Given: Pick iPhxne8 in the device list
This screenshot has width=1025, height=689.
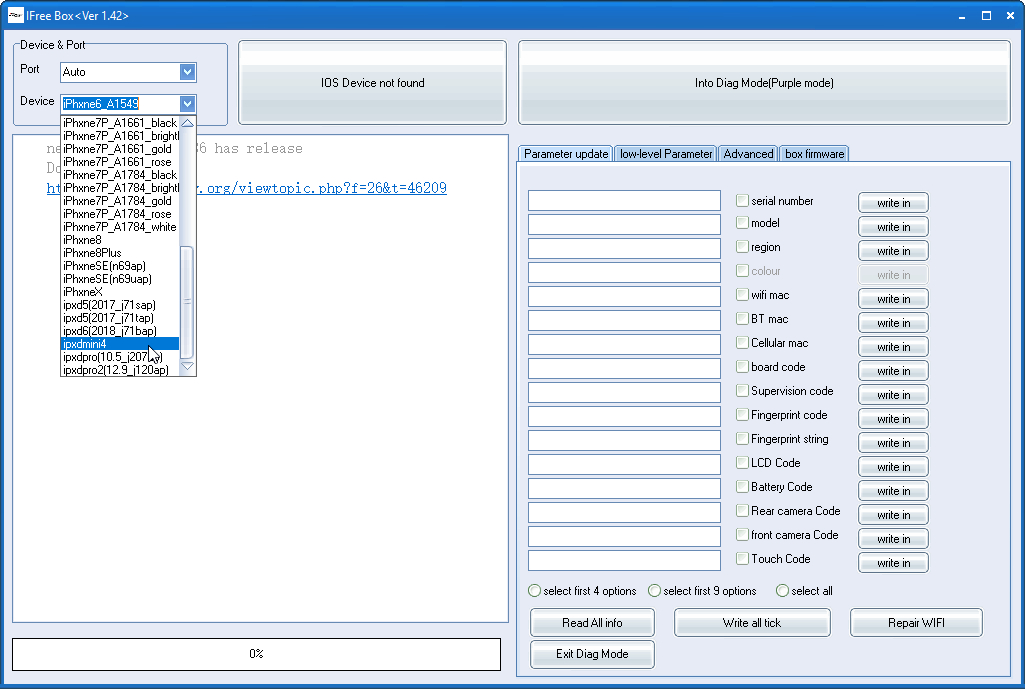Looking at the screenshot, I should click(120, 240).
